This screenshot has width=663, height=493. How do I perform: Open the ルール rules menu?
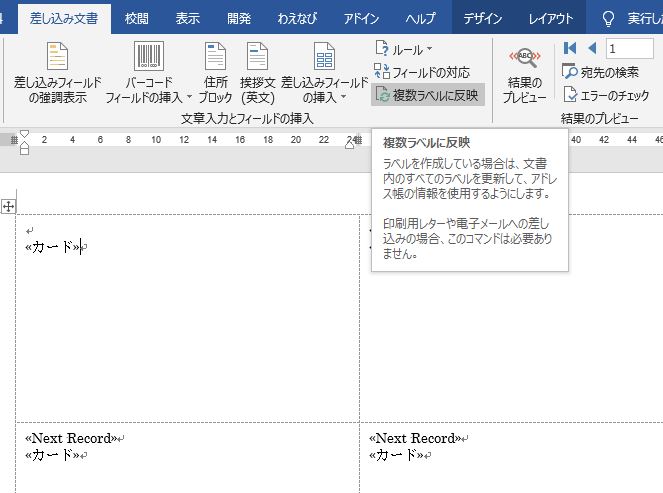(404, 49)
